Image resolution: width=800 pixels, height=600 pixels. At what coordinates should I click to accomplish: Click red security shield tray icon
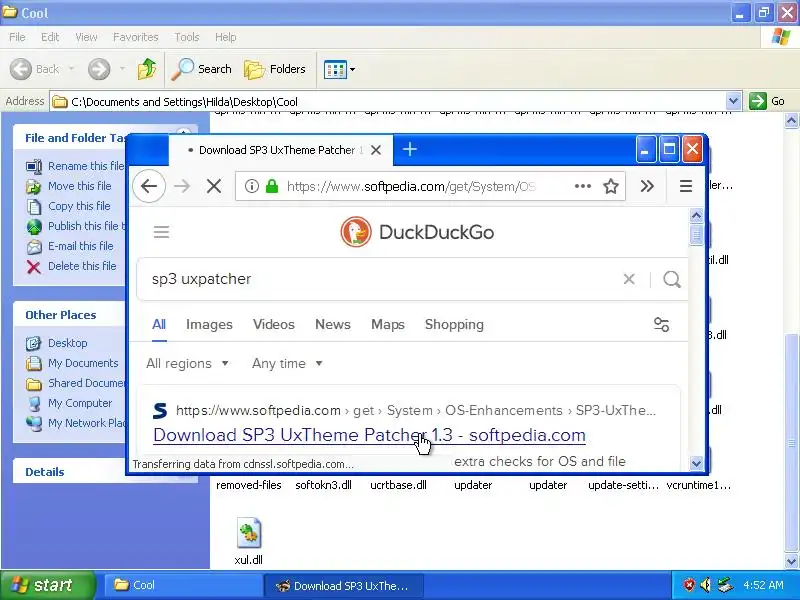pos(689,585)
